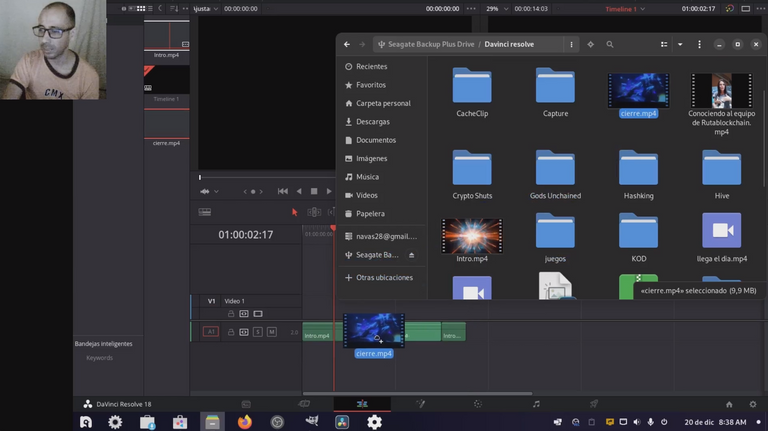Image resolution: width=768 pixels, height=431 pixels.
Task: Eject the Seagate Backup drive
Action: point(411,255)
